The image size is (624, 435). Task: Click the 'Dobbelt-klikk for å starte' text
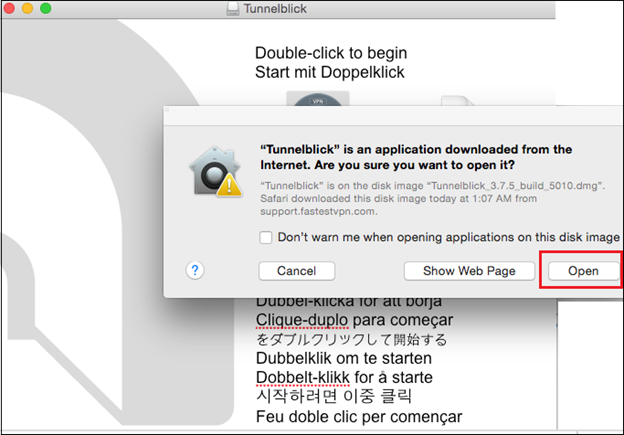344,377
